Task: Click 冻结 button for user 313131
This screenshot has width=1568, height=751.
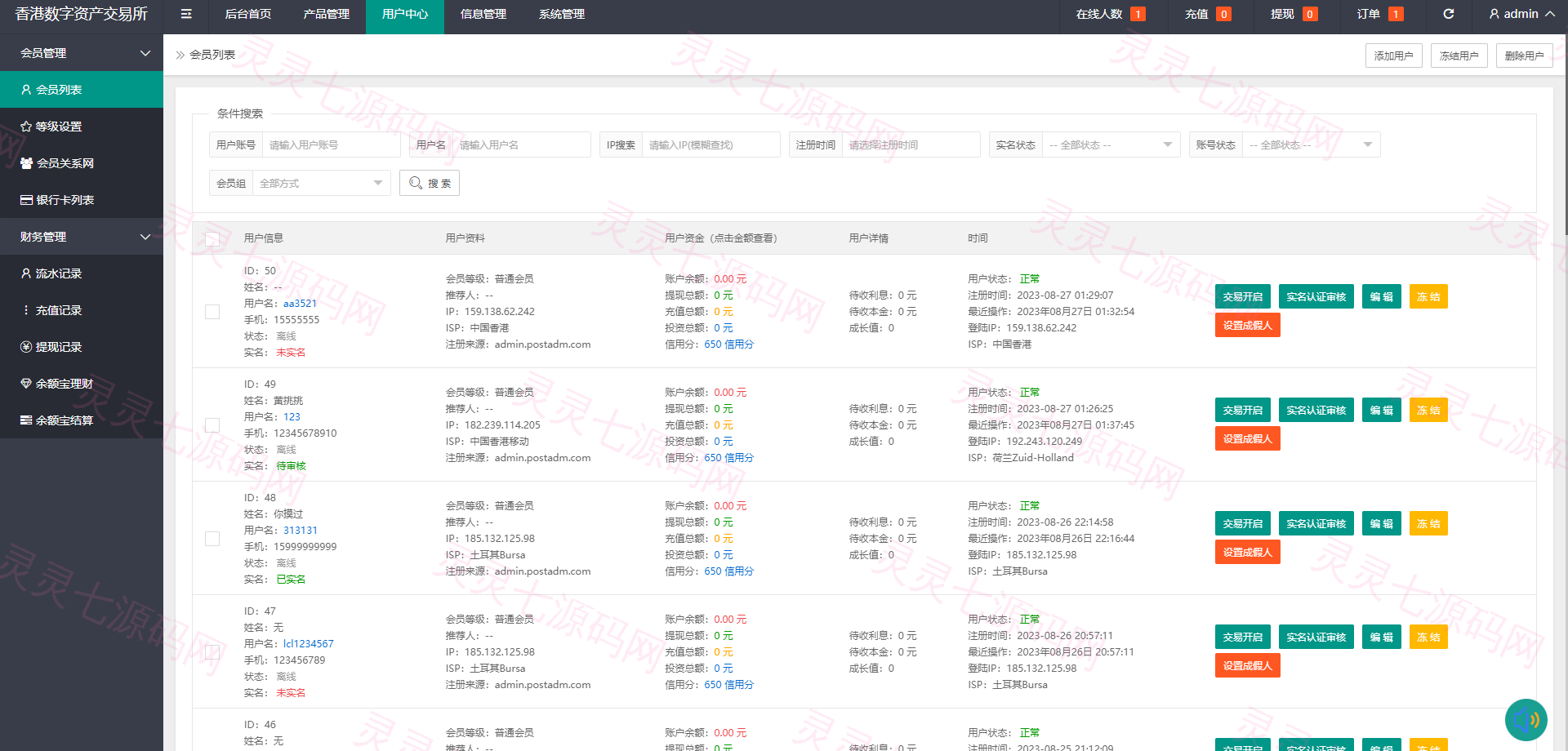Action: pos(1428,523)
